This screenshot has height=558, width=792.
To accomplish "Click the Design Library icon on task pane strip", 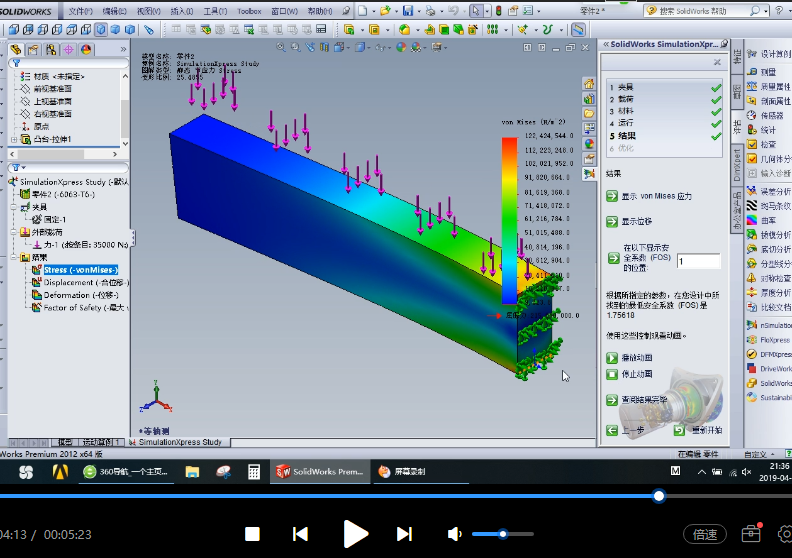I will (589, 98).
